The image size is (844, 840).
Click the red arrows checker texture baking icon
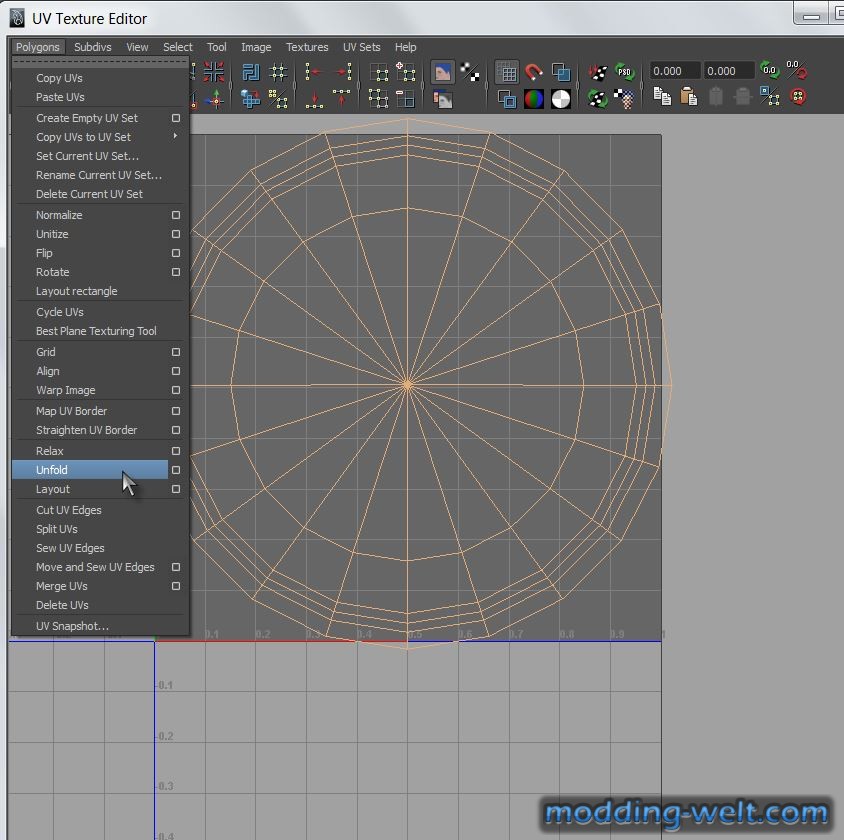[x=597, y=72]
